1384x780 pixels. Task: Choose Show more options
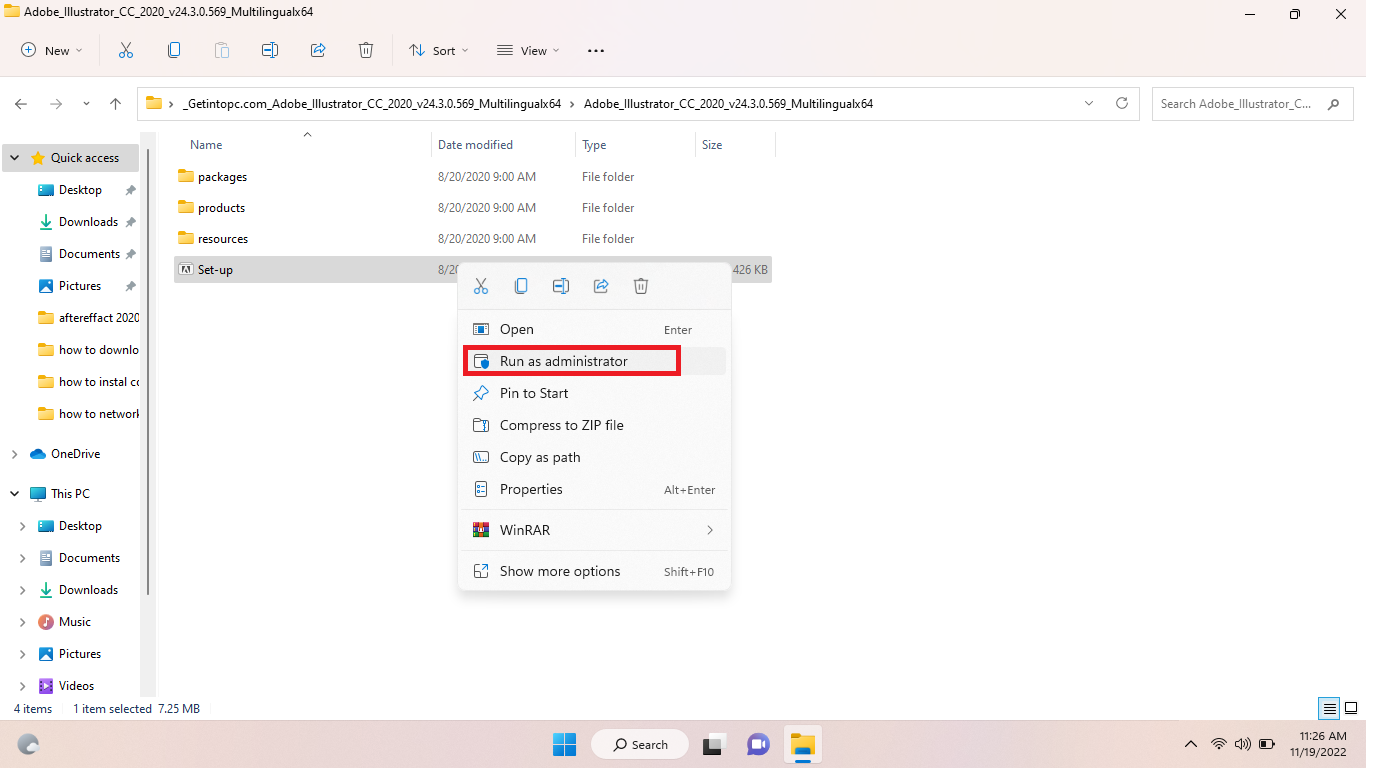click(594, 571)
